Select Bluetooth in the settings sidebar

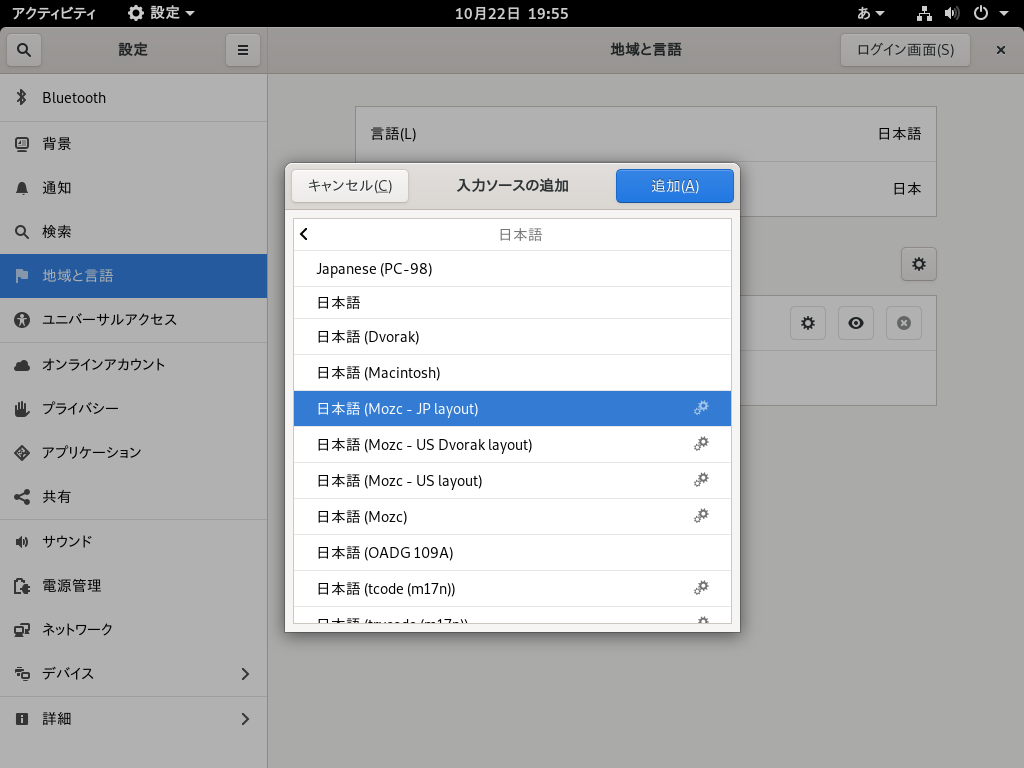(74, 98)
